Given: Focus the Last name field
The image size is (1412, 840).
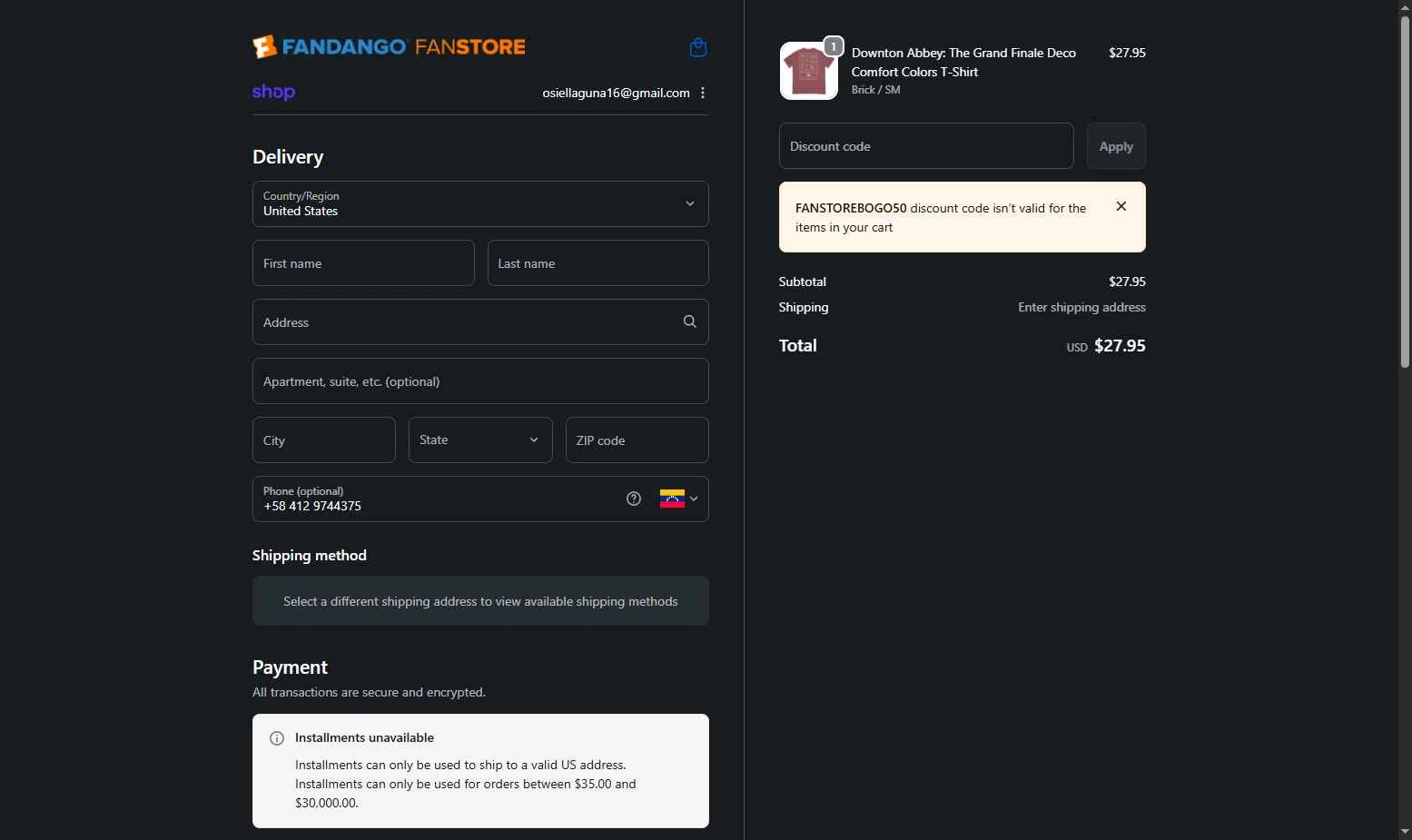Looking at the screenshot, I should click(597, 262).
